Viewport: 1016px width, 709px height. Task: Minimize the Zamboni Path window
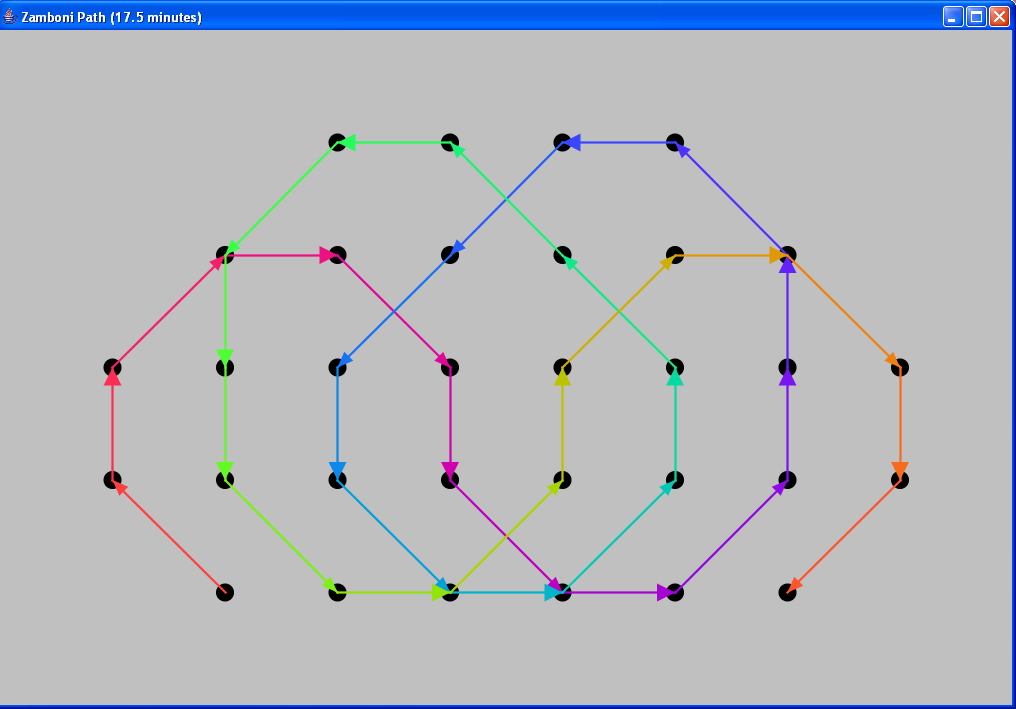[953, 17]
